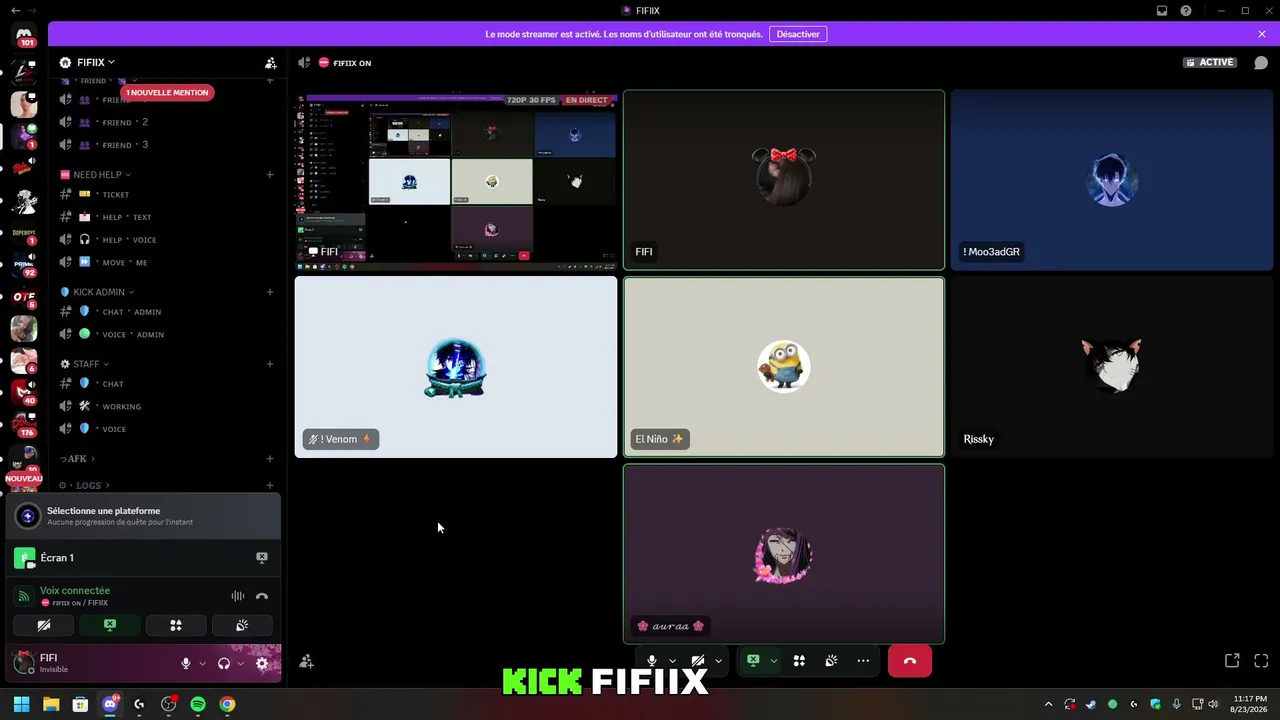Mute the stream audio next to FIFIIX ON
This screenshot has height=720, width=1280.
(304, 62)
